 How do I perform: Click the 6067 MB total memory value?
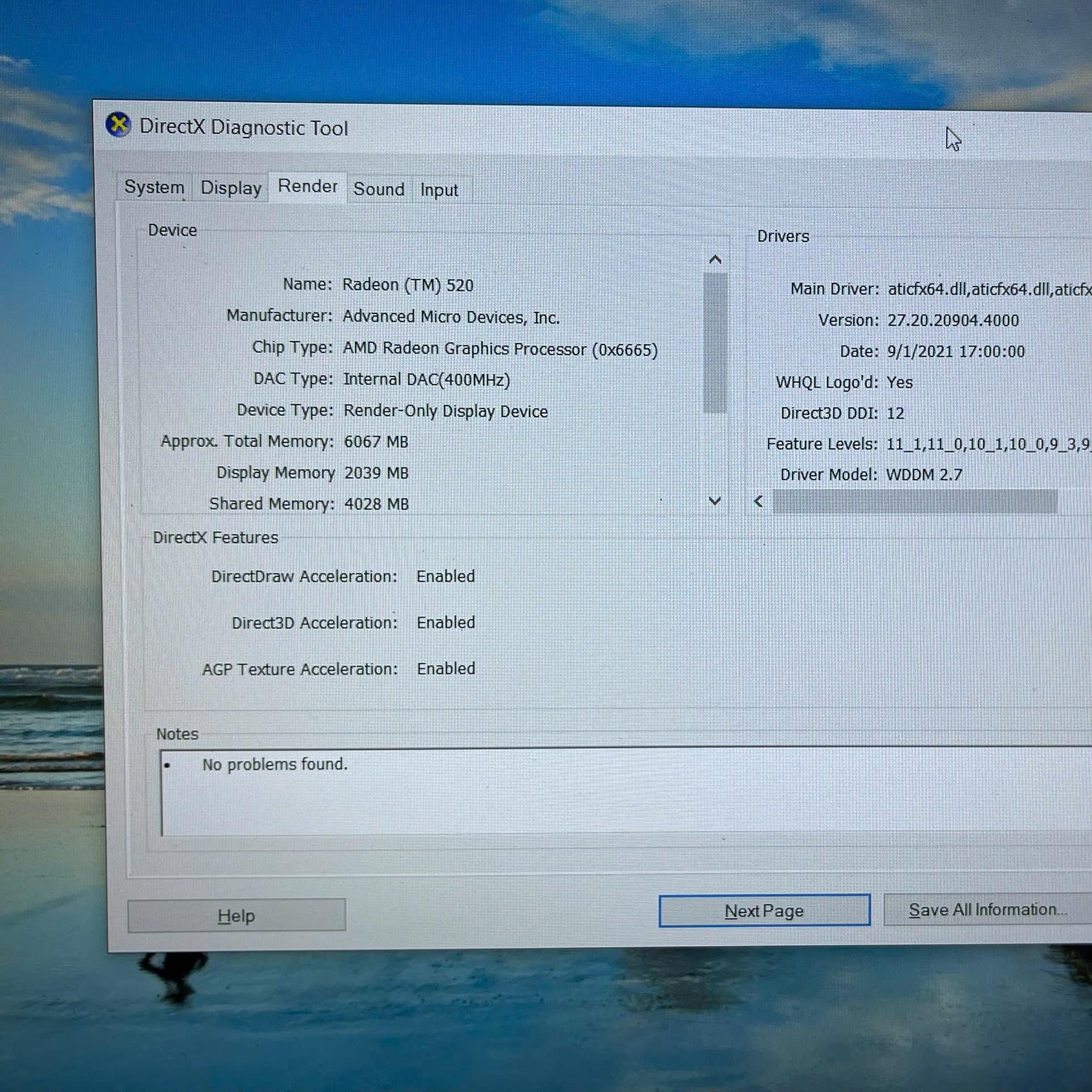(x=376, y=441)
